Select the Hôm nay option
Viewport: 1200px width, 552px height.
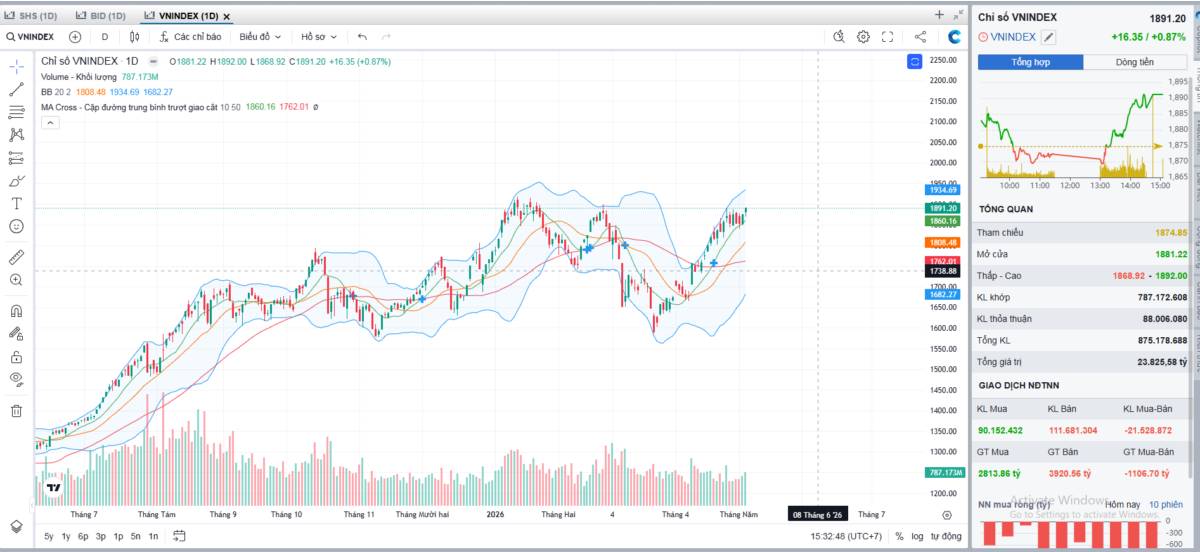tap(1122, 504)
